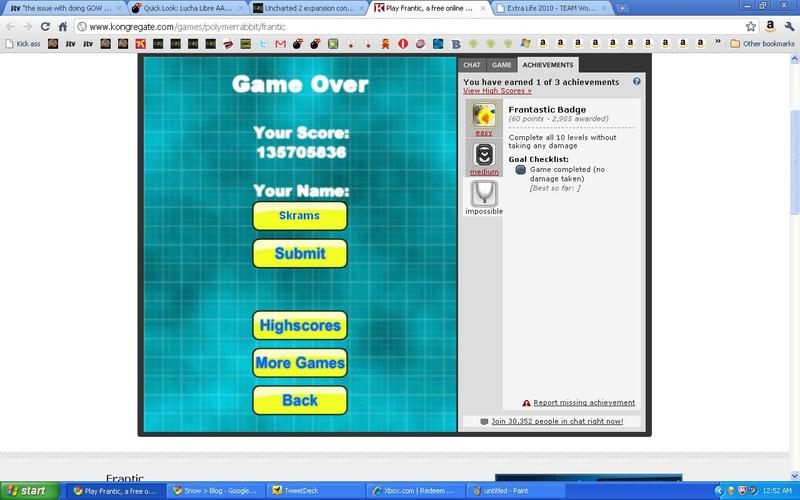800x500 pixels.
Task: Join 30,352 people in chat link
Action: click(x=557, y=421)
